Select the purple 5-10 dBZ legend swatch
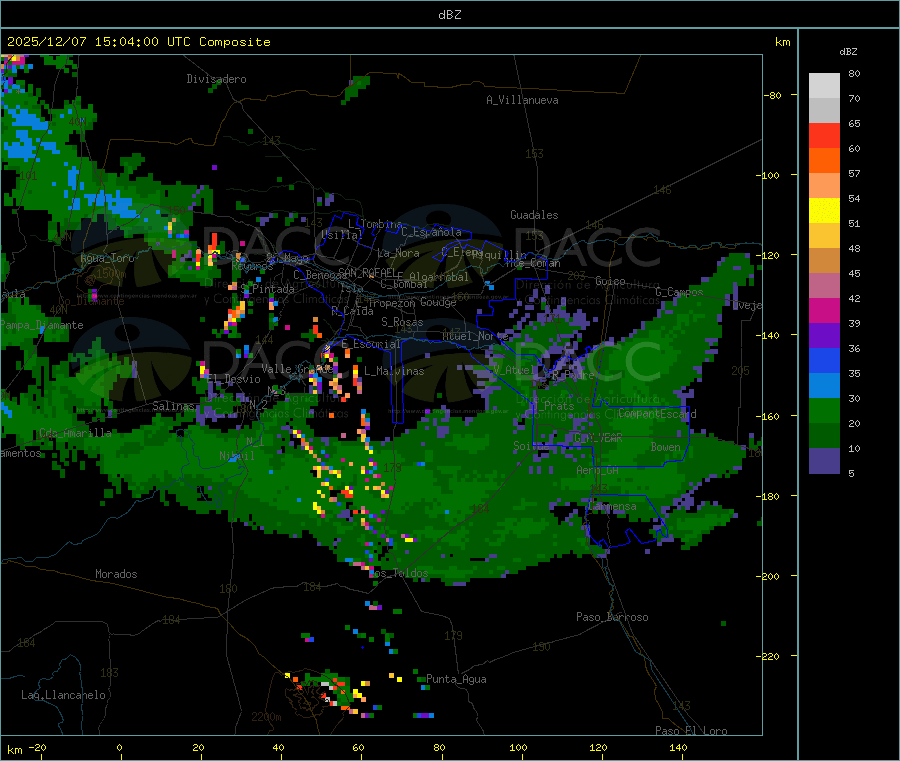The width and height of the screenshot is (900, 761). (x=824, y=461)
